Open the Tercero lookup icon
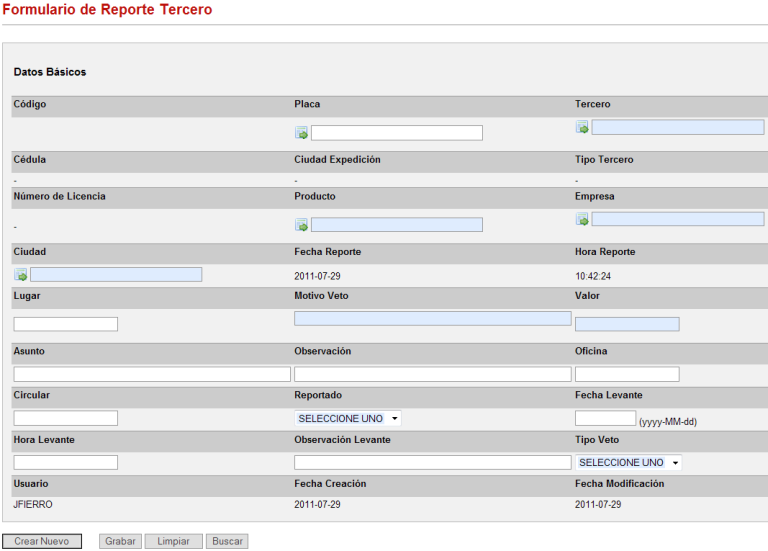The width and height of the screenshot is (768, 551). click(582, 127)
